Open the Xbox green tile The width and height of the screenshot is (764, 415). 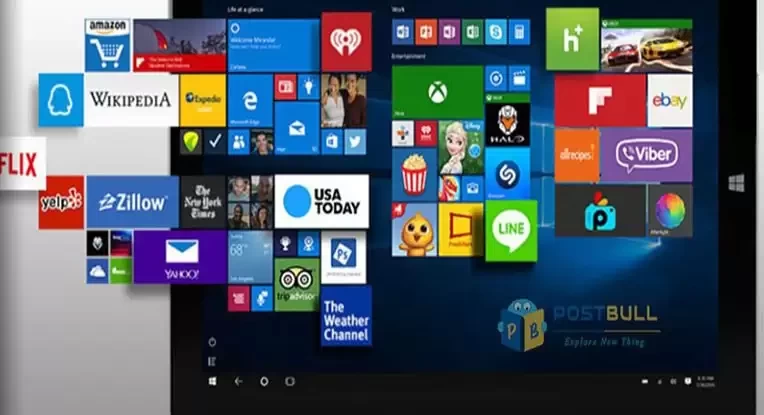pyautogui.click(x=438, y=92)
